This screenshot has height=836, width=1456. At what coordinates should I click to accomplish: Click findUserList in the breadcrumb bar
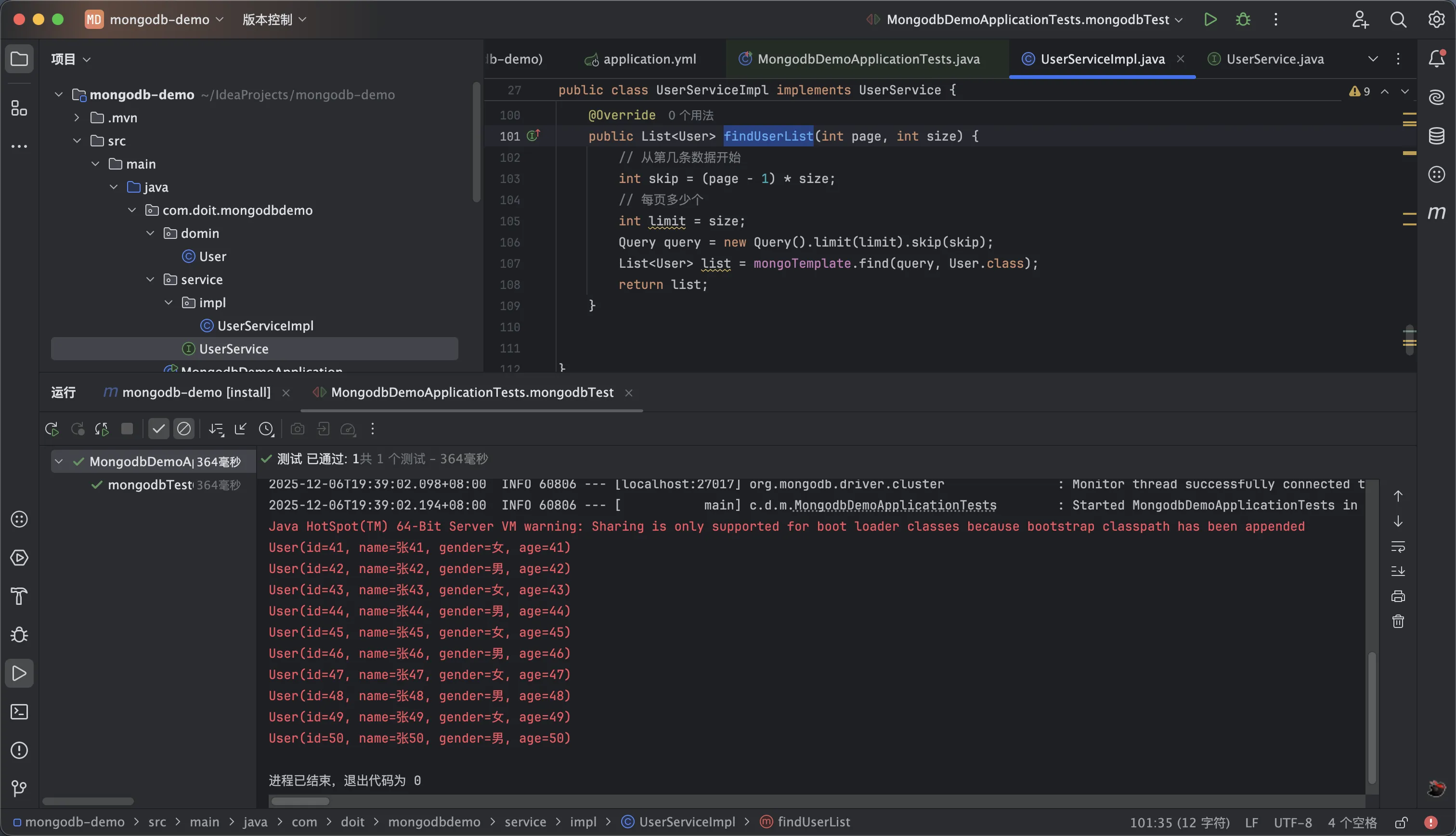pyautogui.click(x=813, y=822)
